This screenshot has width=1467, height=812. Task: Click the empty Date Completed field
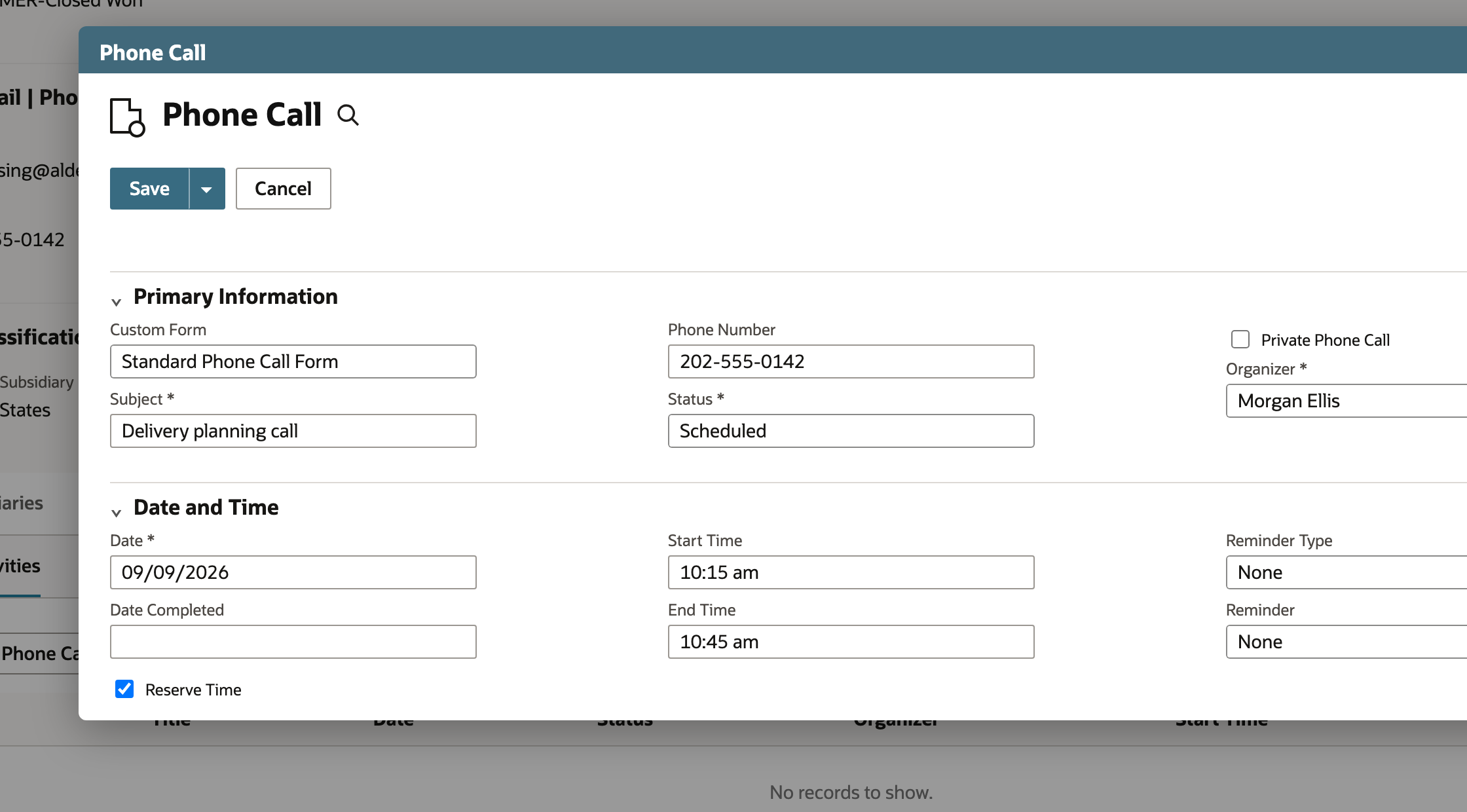293,642
